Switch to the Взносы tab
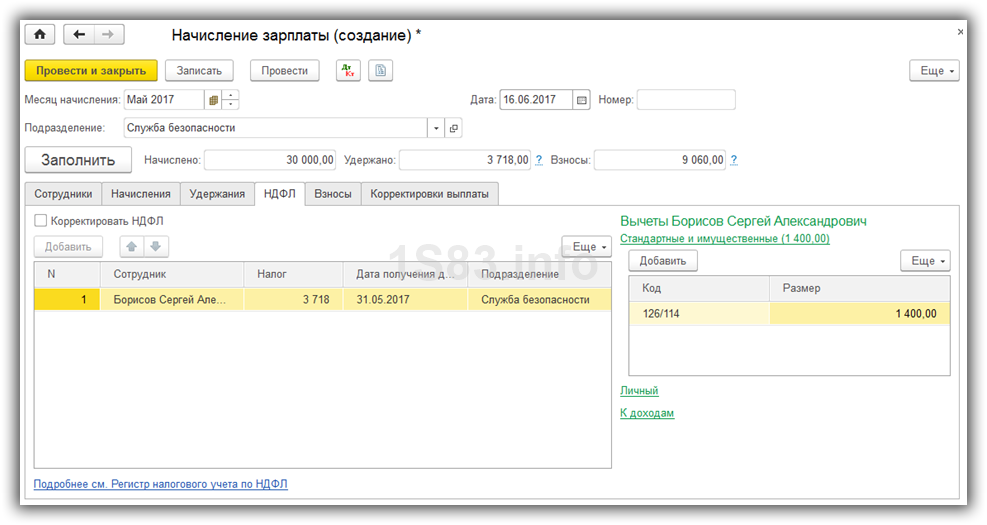Image resolution: width=987 pixels, height=525 pixels. (333, 194)
